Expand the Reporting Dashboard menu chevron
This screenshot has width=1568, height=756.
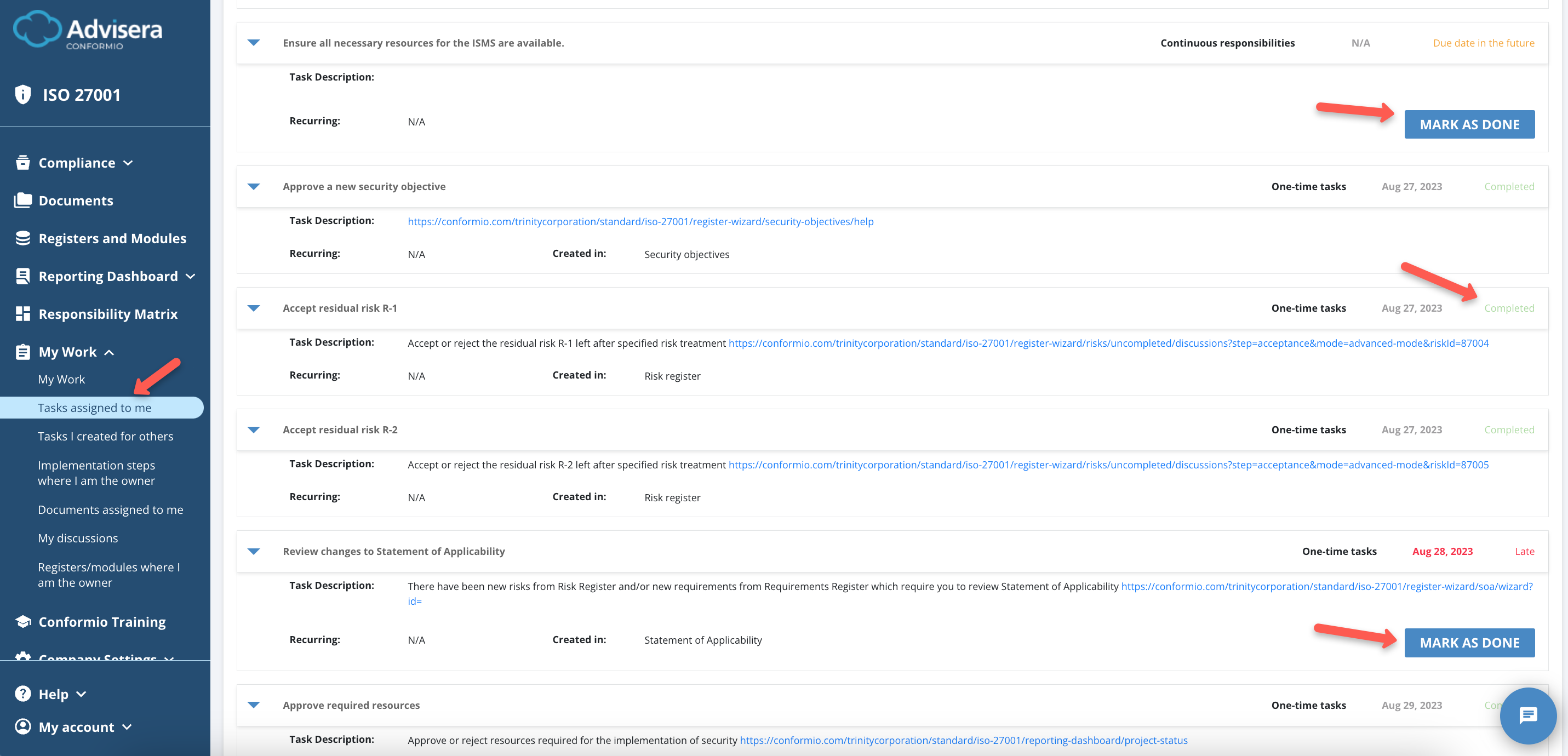[x=191, y=276]
